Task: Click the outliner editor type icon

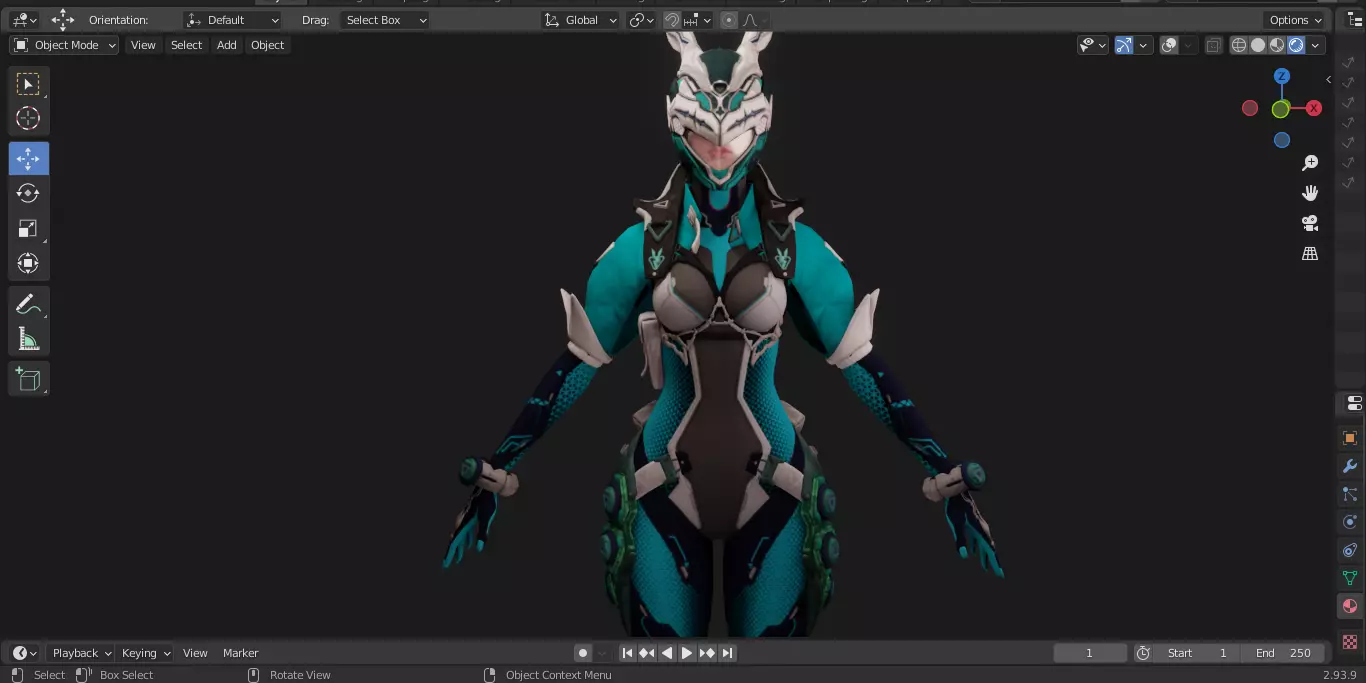Action: (1354, 20)
